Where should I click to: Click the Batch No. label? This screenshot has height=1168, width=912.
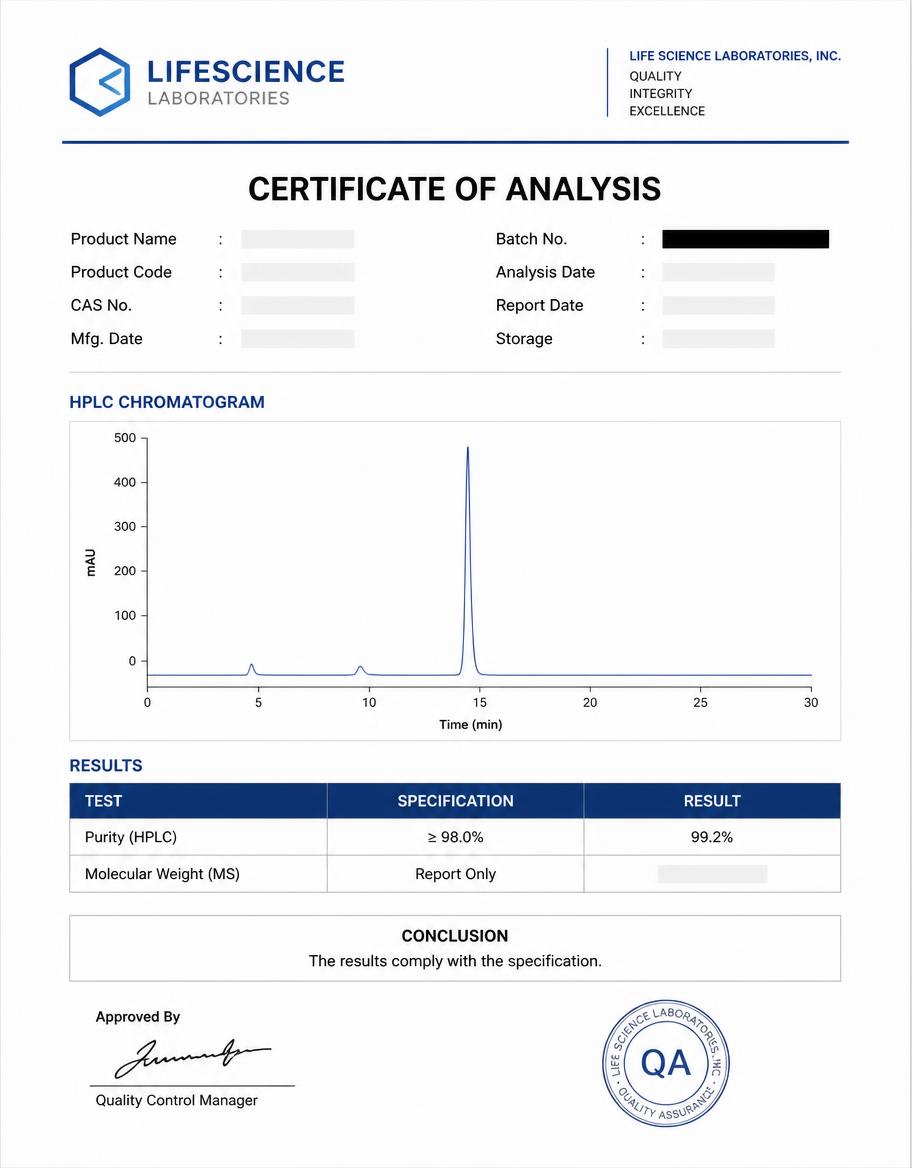(x=531, y=239)
